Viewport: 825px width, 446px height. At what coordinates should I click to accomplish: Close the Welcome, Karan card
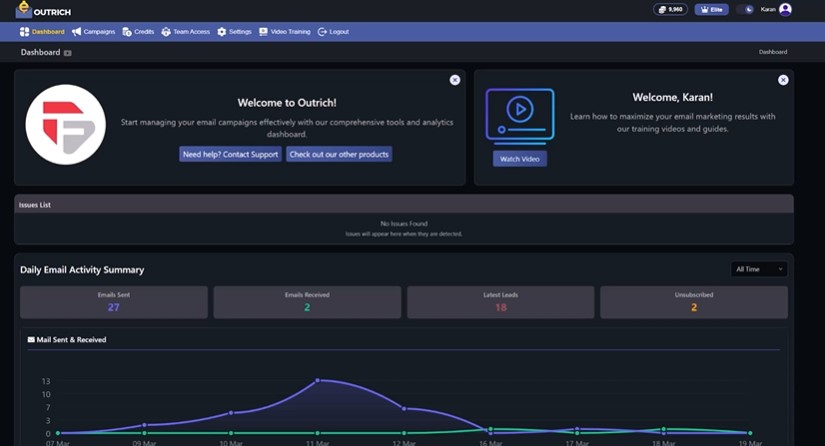(783, 80)
